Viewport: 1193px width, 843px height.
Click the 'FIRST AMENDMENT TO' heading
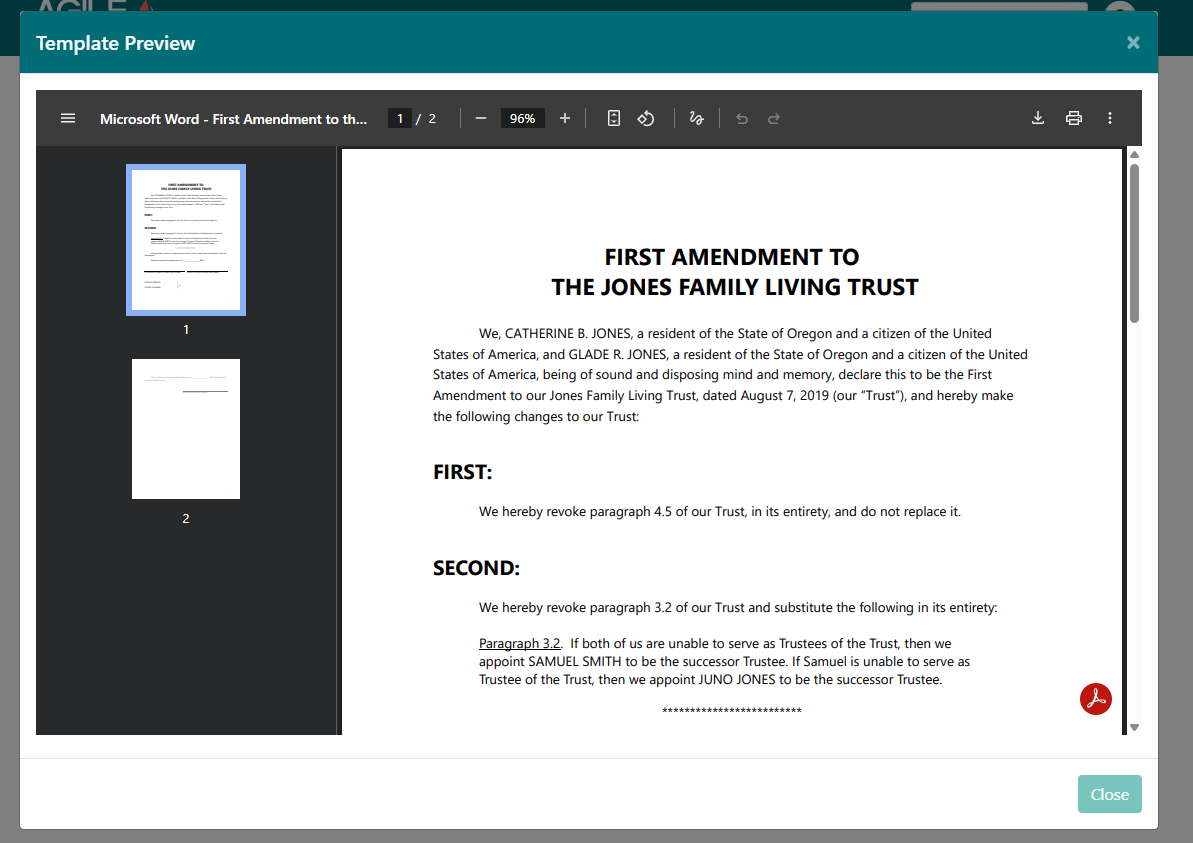point(732,257)
